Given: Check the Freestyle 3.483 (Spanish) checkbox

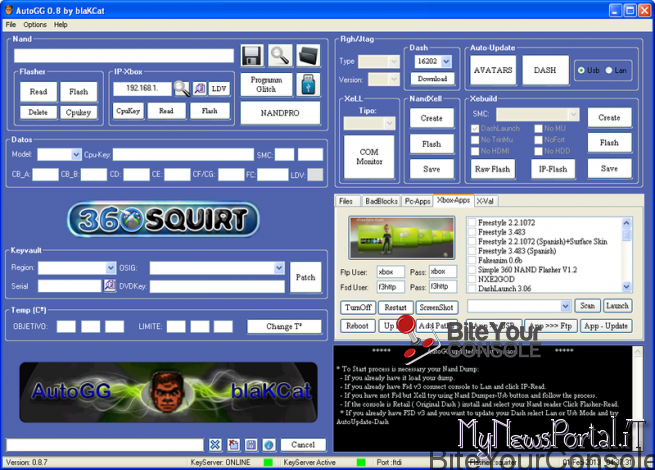Looking at the screenshot, I should (x=472, y=251).
